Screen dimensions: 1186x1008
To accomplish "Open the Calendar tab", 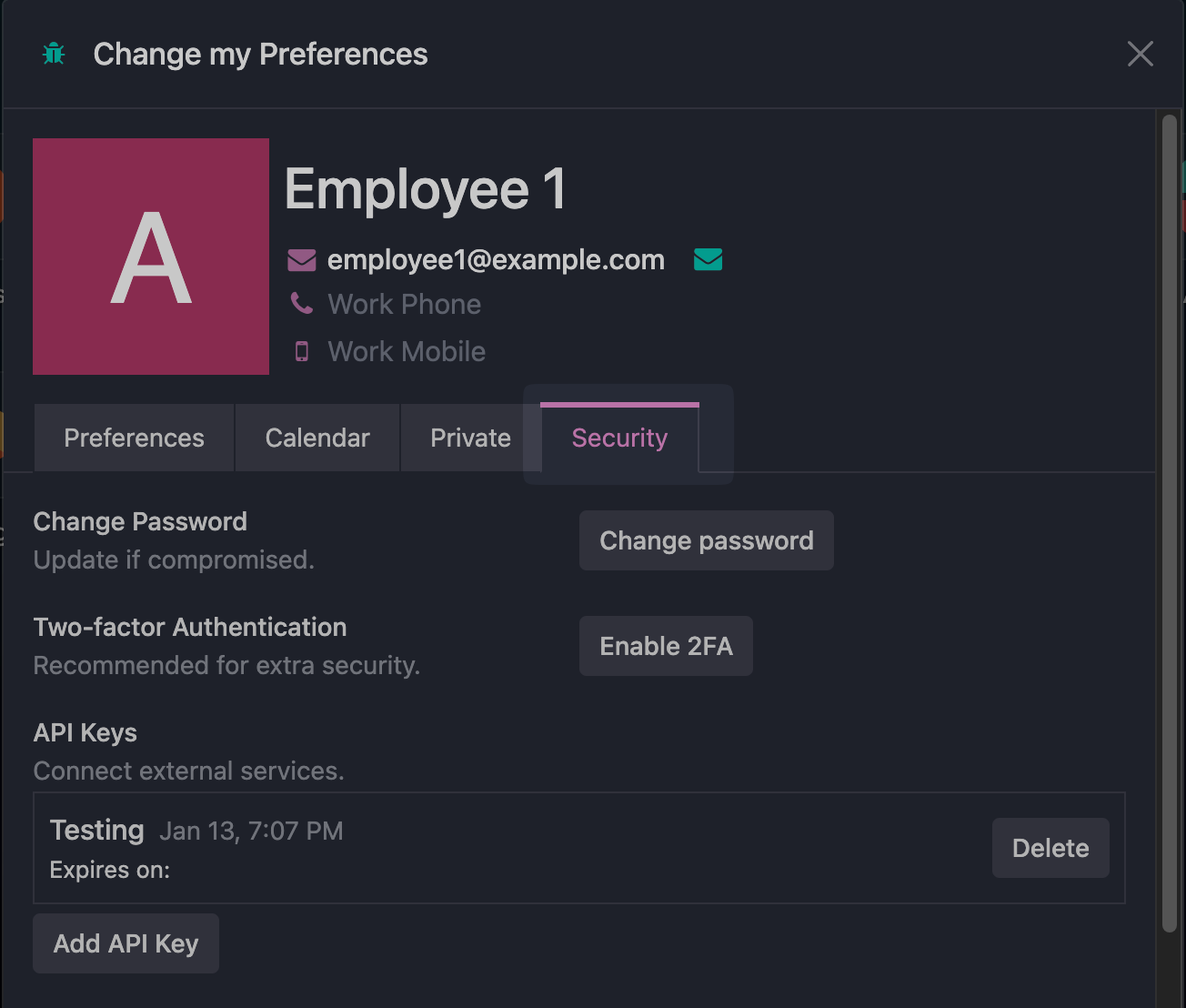I will point(317,438).
